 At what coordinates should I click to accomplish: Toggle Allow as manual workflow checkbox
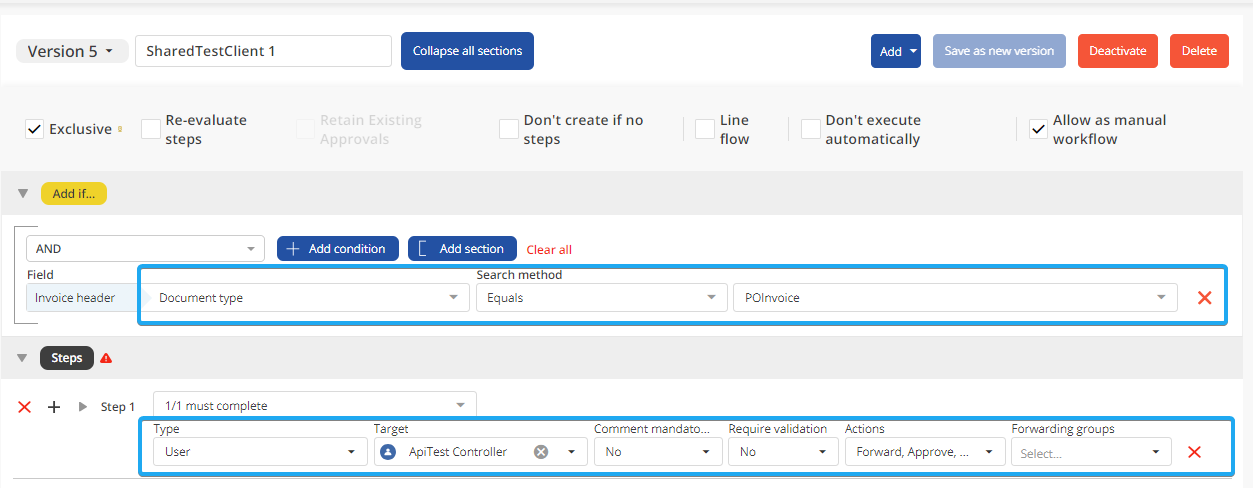tap(1038, 129)
